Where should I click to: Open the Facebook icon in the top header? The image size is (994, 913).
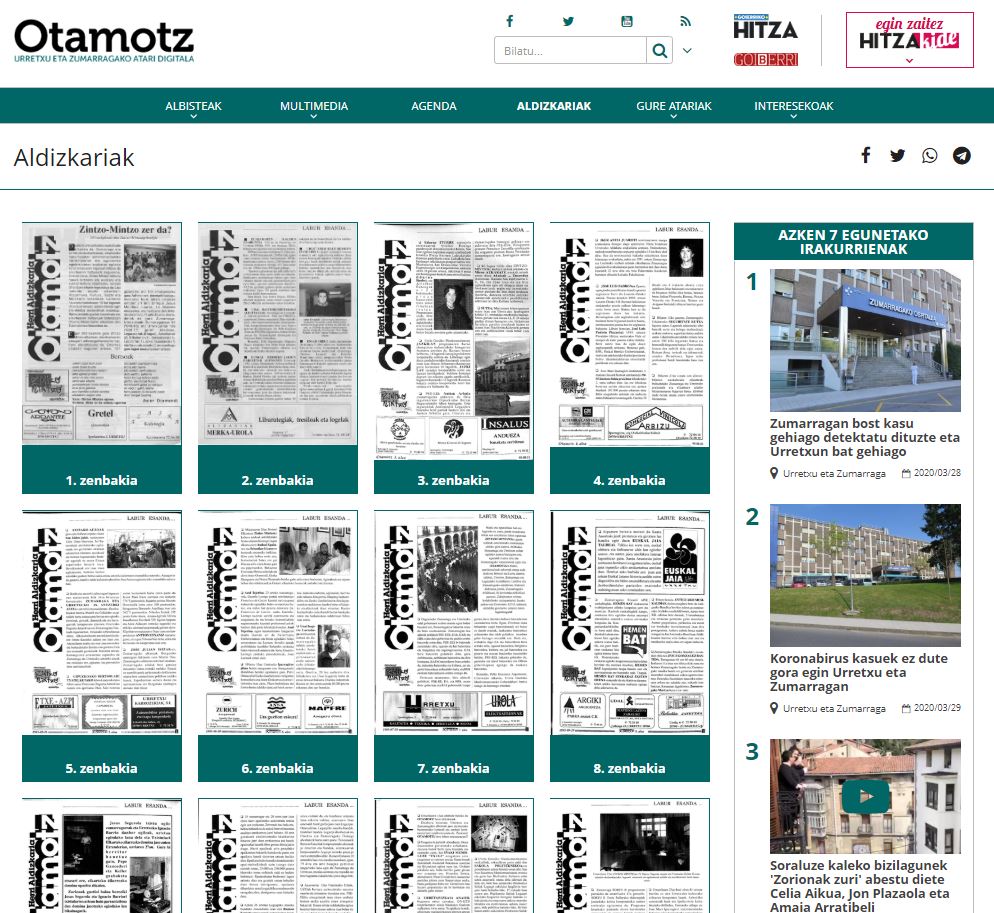pyautogui.click(x=509, y=21)
